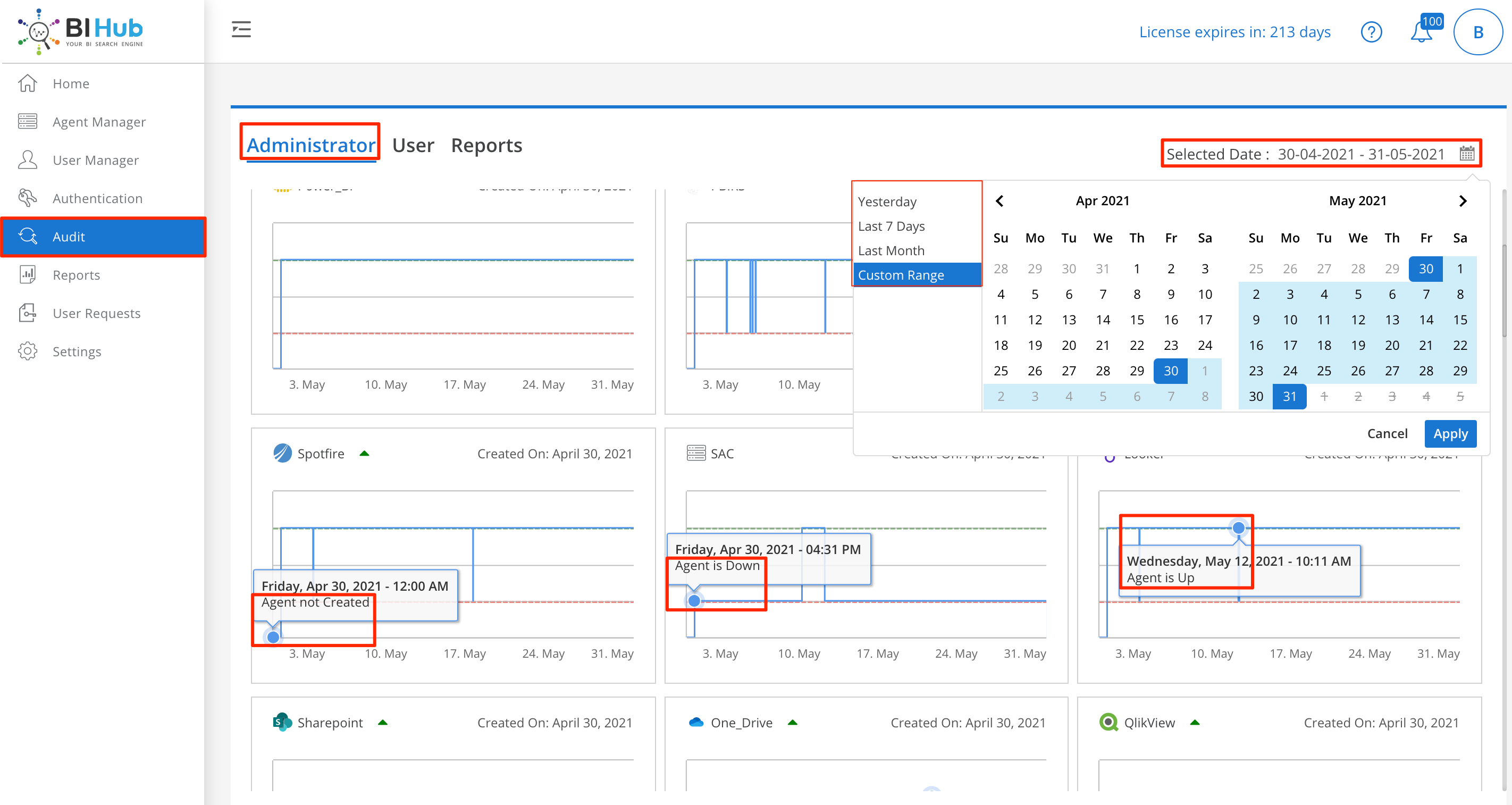Image resolution: width=1512 pixels, height=805 pixels.
Task: Click the User Requests sidebar icon
Action: 28,313
